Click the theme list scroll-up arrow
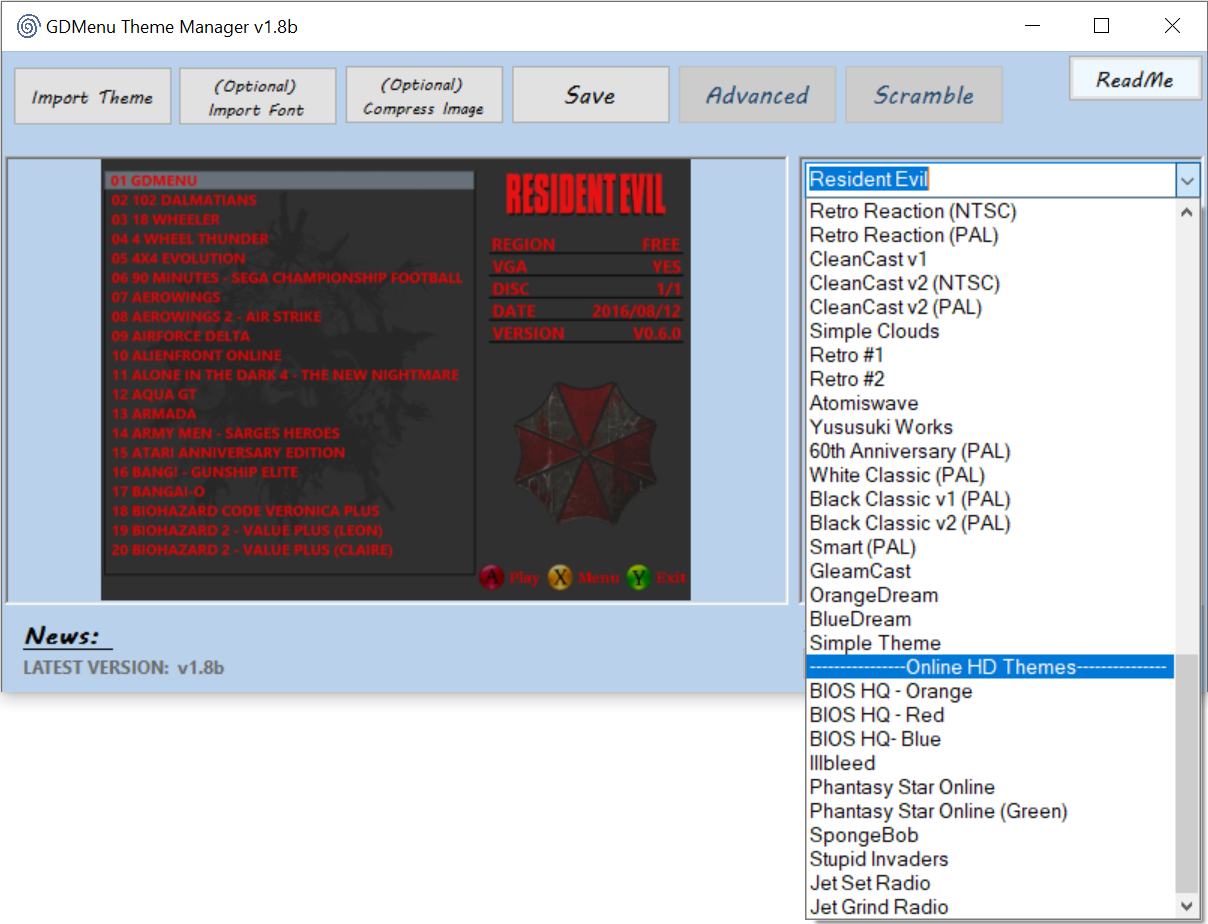Screen dimensions: 1208x924 pos(1187,211)
